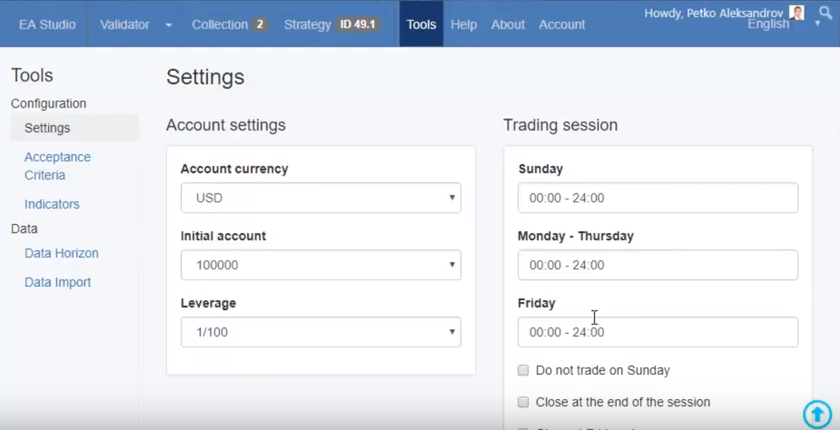The width and height of the screenshot is (840, 430).
Task: Switch to the Tools tab
Action: pos(421,24)
